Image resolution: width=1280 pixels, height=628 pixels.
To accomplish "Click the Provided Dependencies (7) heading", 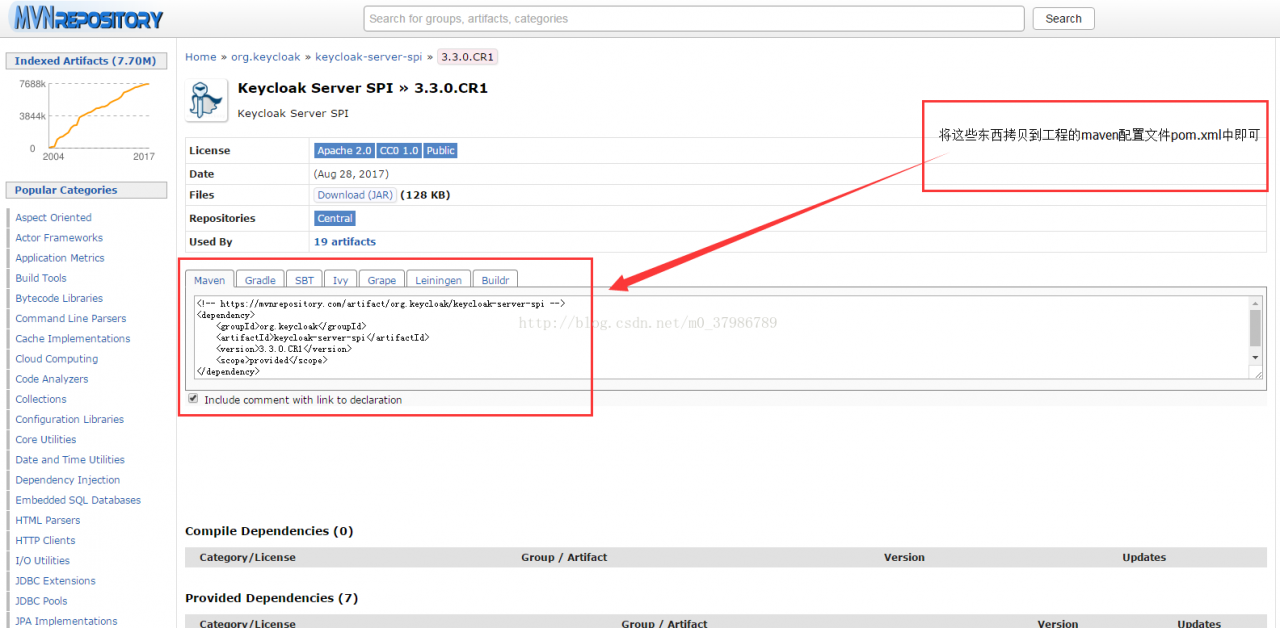I will coord(272,598).
